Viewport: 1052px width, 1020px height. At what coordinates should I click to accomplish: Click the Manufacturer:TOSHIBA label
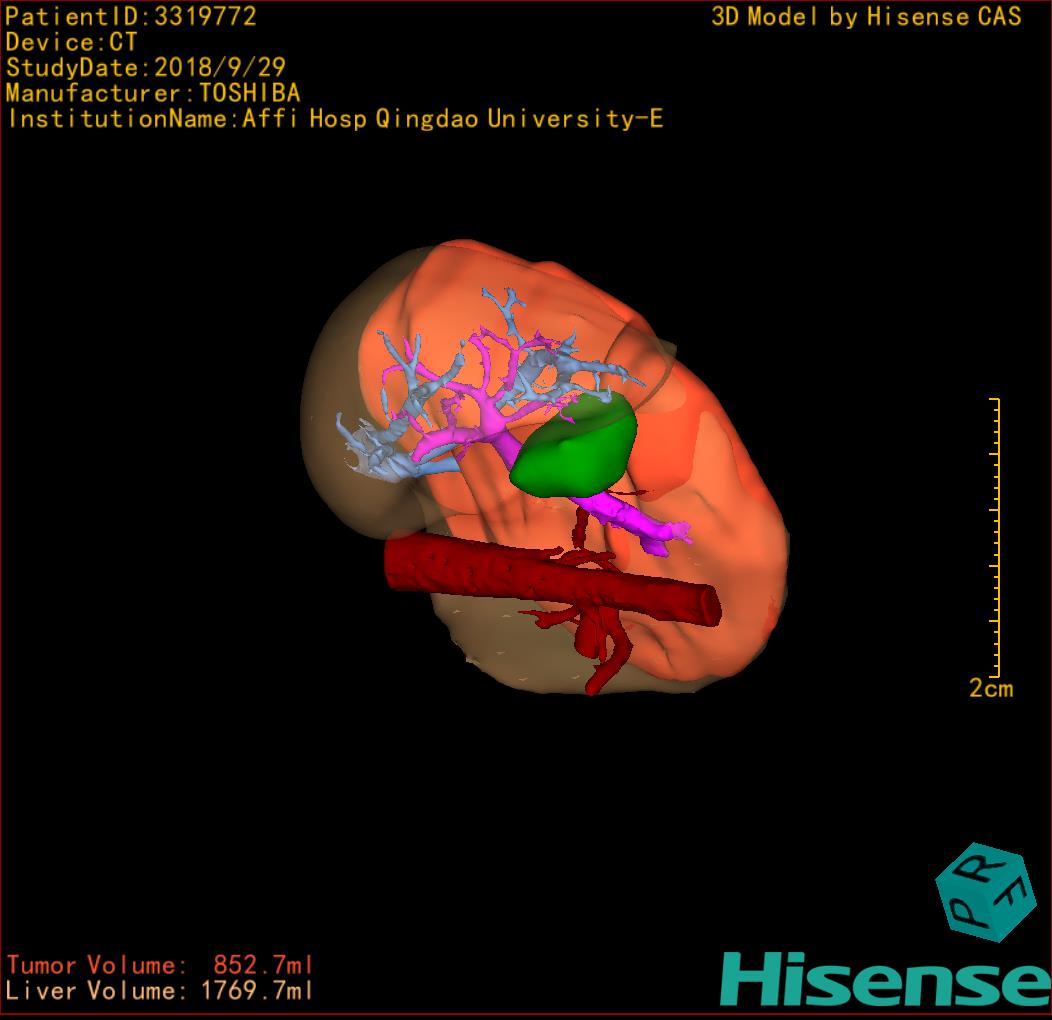(153, 93)
